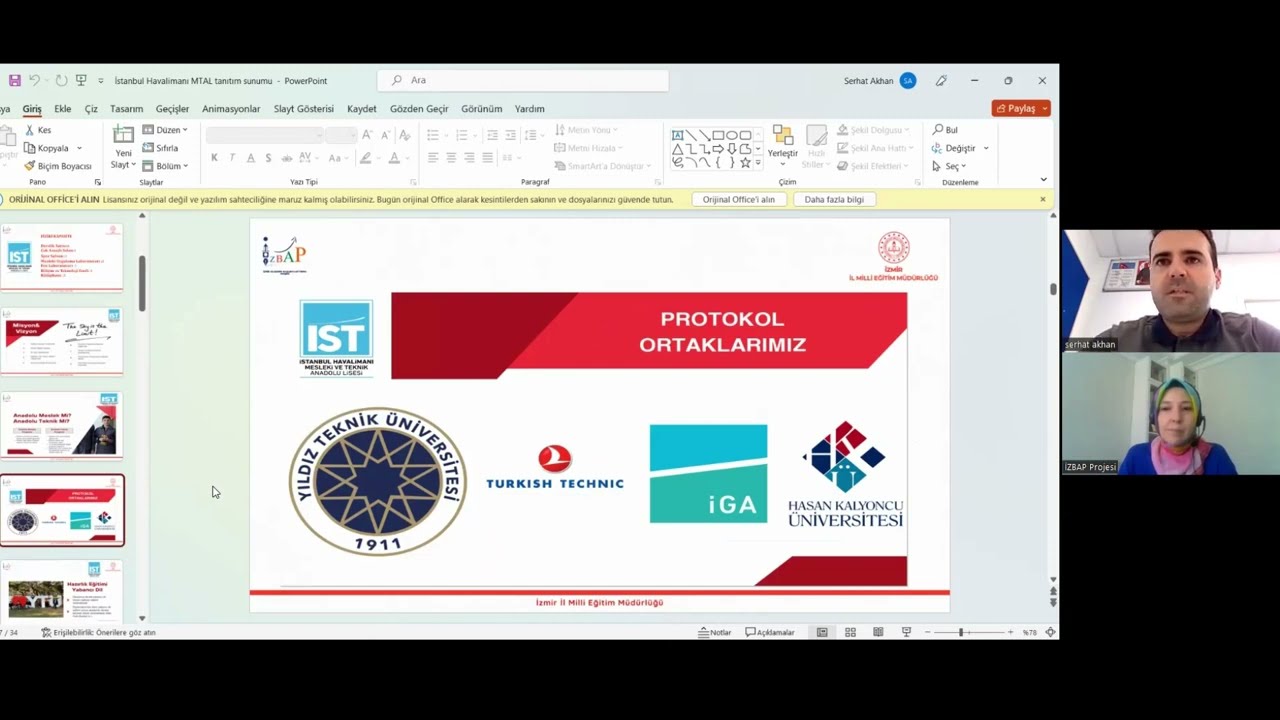Toggle Italic (T) formatting

point(232,158)
